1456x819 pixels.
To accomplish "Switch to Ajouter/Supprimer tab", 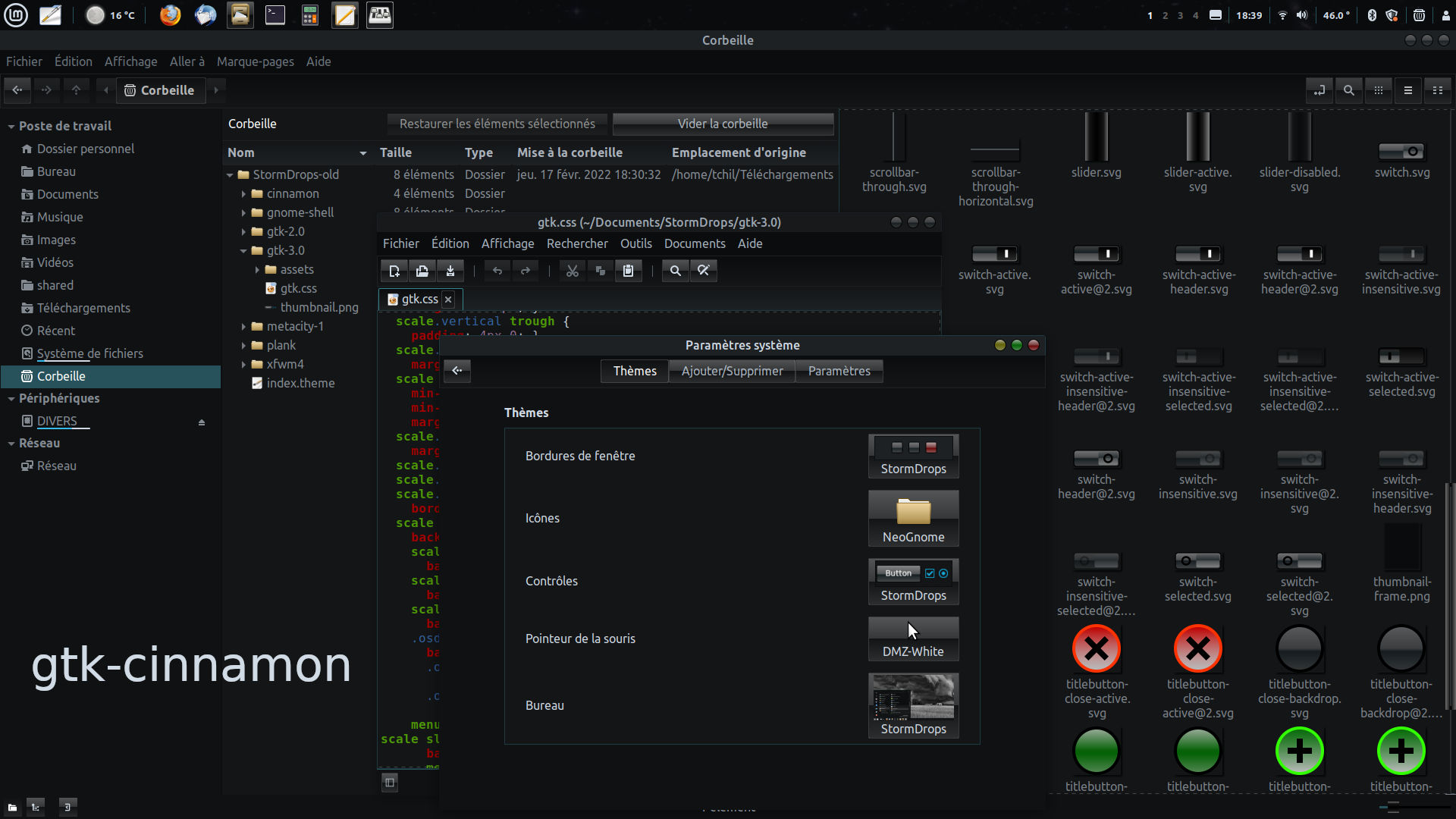I will pyautogui.click(x=732, y=371).
